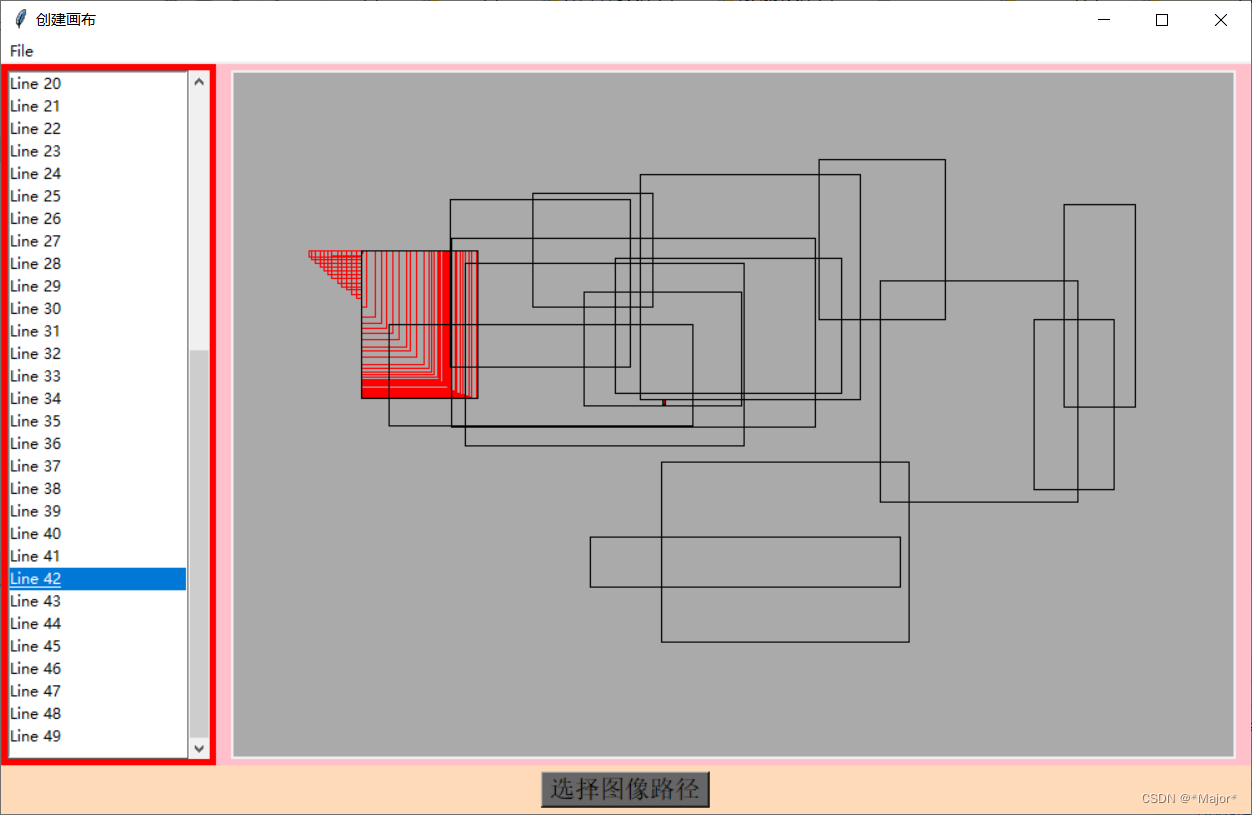Select Line 47 in the list
The image size is (1252, 815).
coord(97,691)
